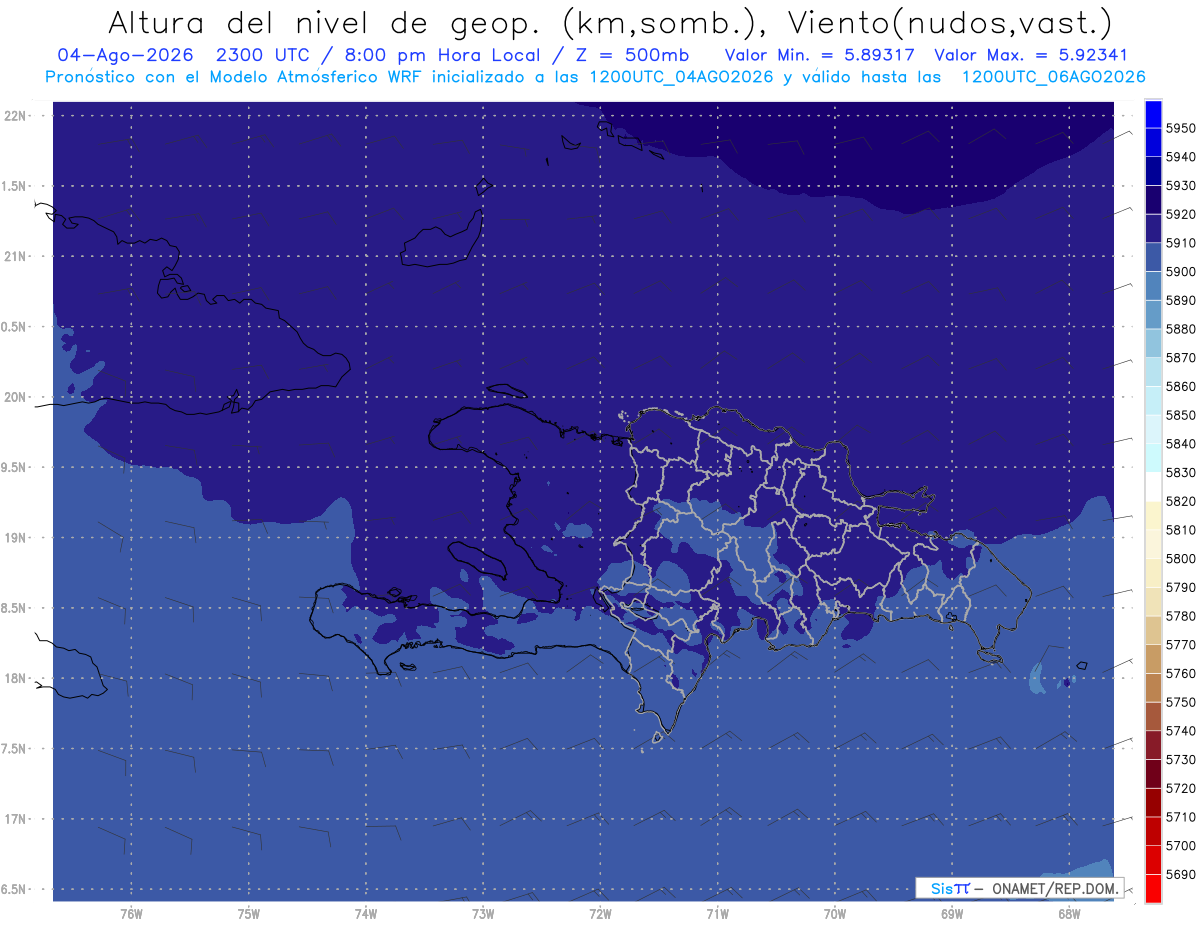This screenshot has height=927, width=1200.
Task: Click the light cyan swatch between 5850 and 5840
Action: tap(1153, 430)
